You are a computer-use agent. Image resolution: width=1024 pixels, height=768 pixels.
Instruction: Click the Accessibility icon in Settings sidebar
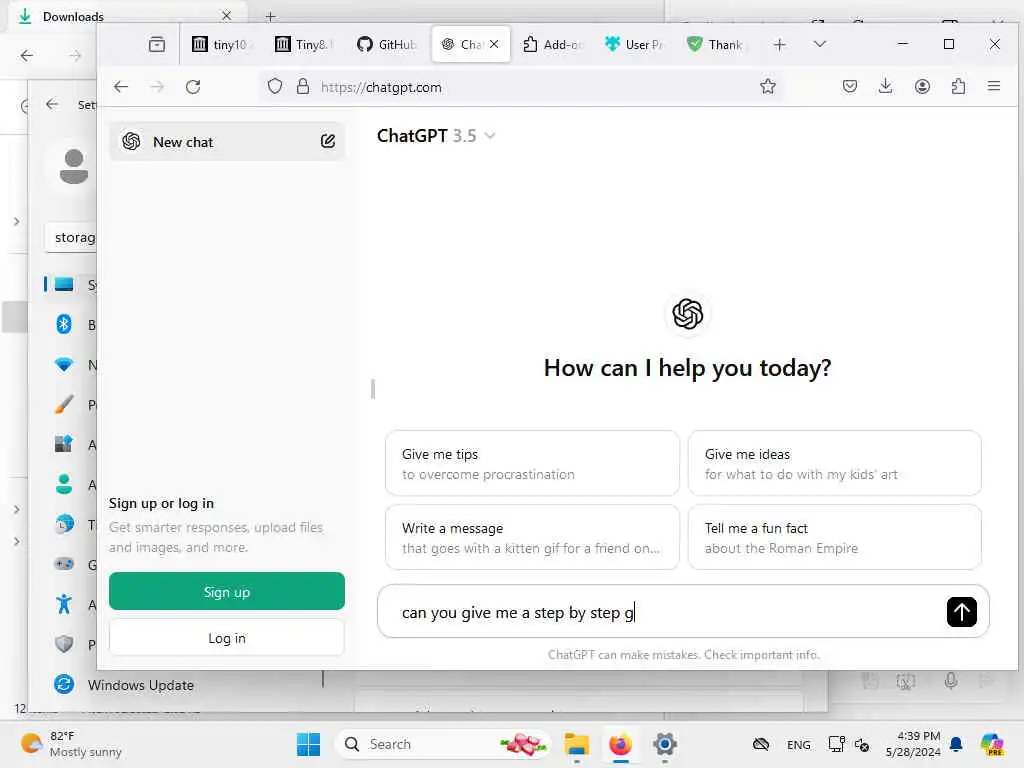[x=64, y=603]
